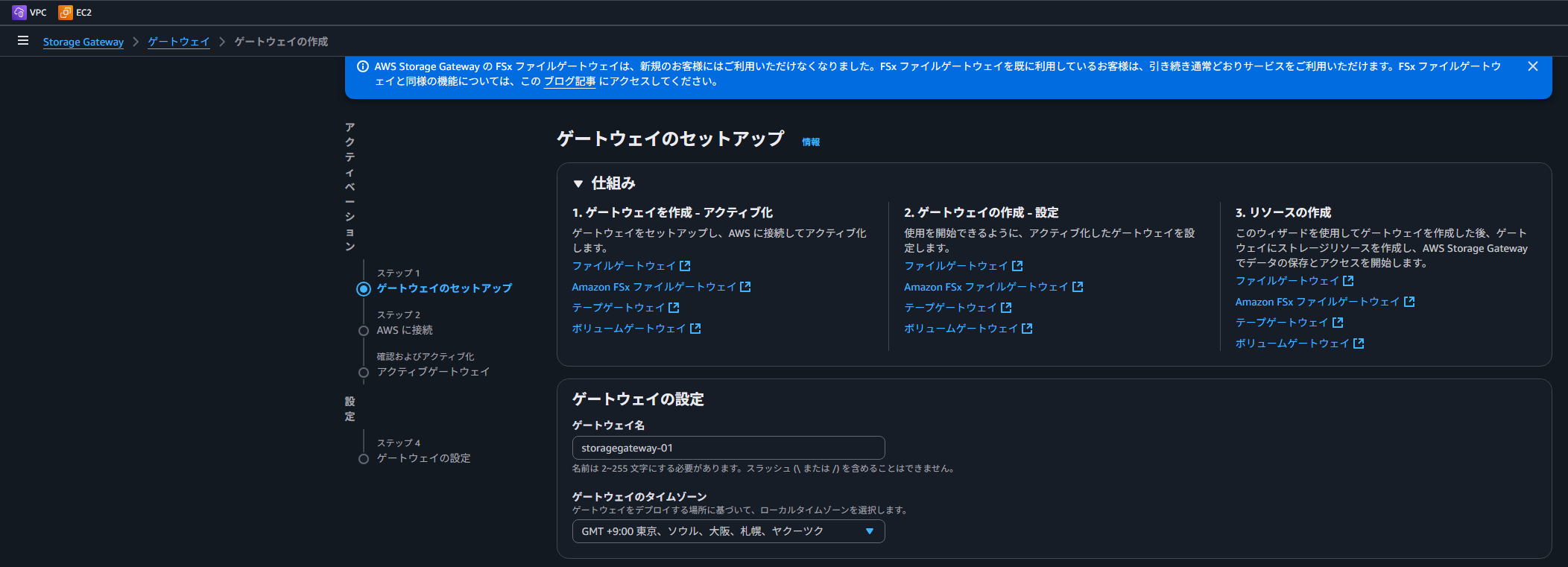Screen dimensions: 1568x567
Task: Open ファイルゲートウェイ link under step 3
Action: [1288, 281]
